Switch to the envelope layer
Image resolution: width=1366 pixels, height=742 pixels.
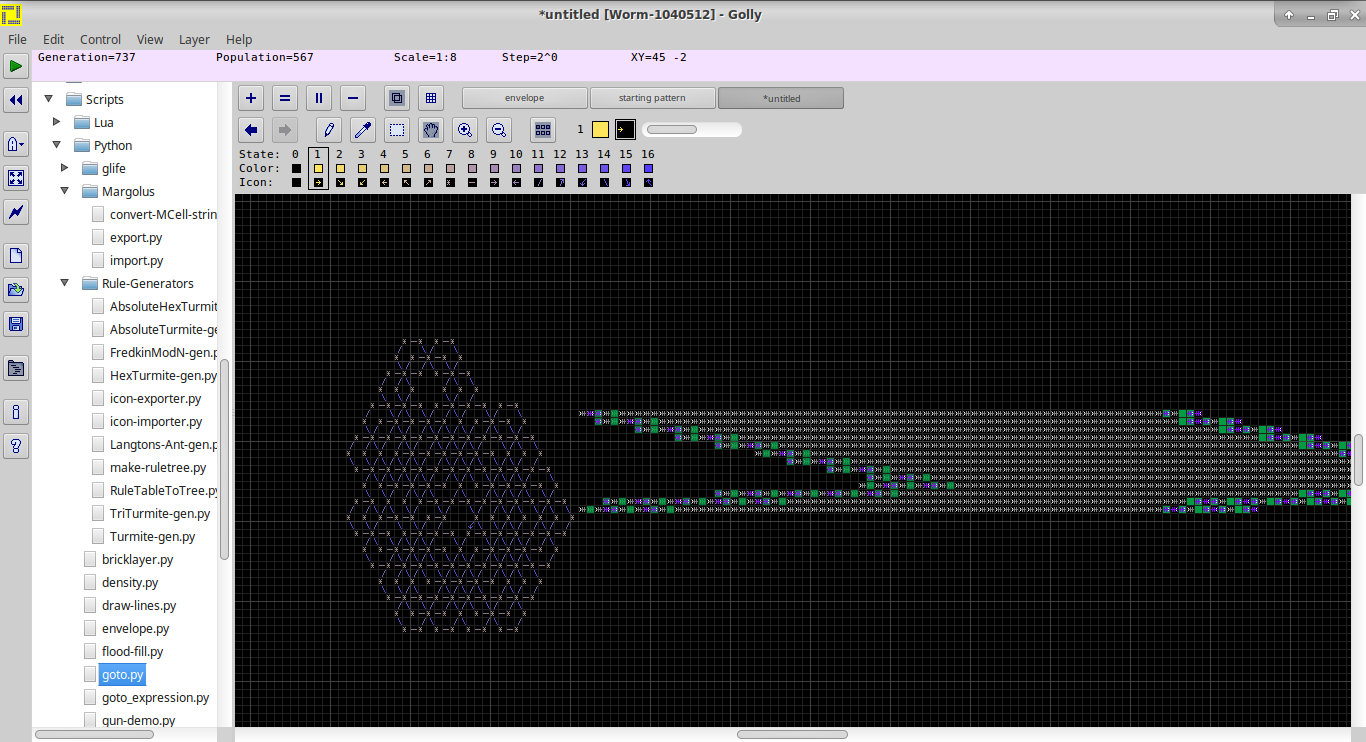(524, 98)
